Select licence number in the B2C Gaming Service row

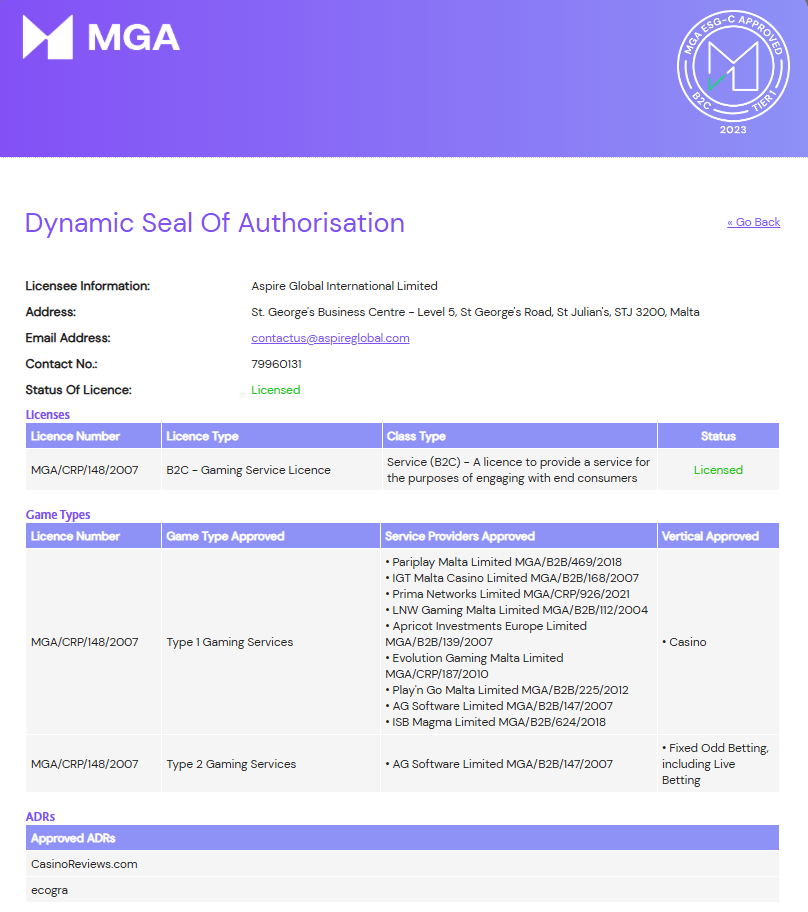84,470
